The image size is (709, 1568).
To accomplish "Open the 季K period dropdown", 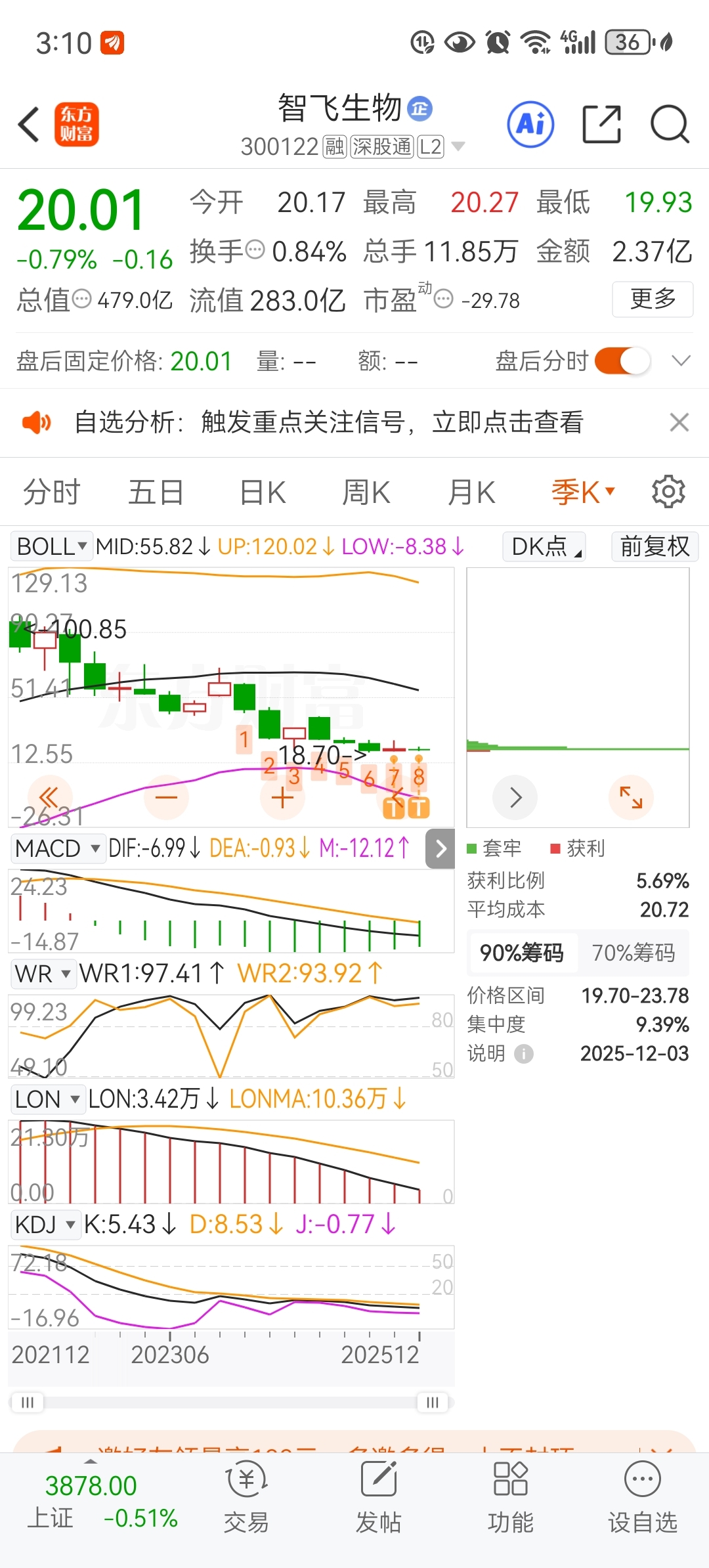I will (583, 492).
